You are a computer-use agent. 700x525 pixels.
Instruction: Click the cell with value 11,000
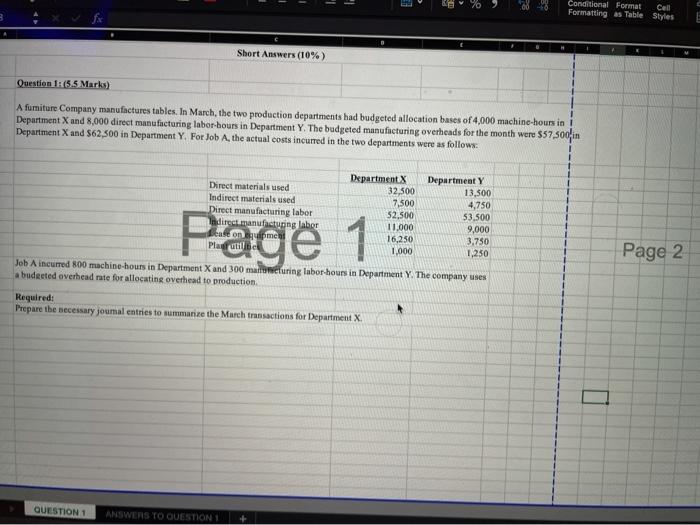tap(400, 227)
